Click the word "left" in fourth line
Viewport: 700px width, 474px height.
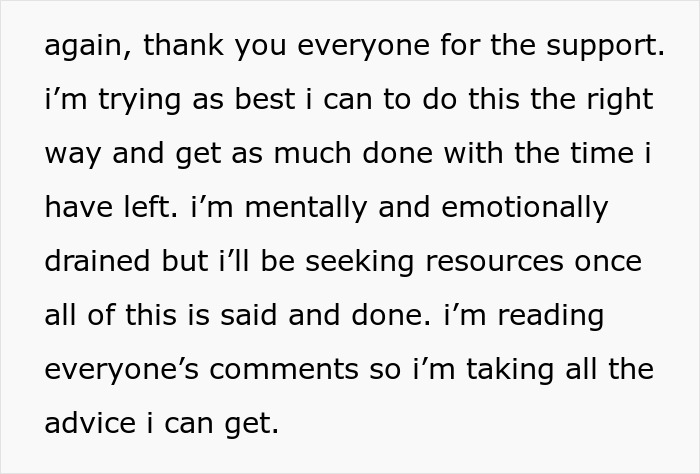[146, 207]
